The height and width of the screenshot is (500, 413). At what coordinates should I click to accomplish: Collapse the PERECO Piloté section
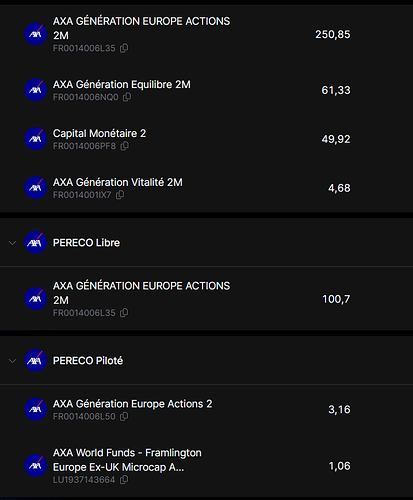12,361
